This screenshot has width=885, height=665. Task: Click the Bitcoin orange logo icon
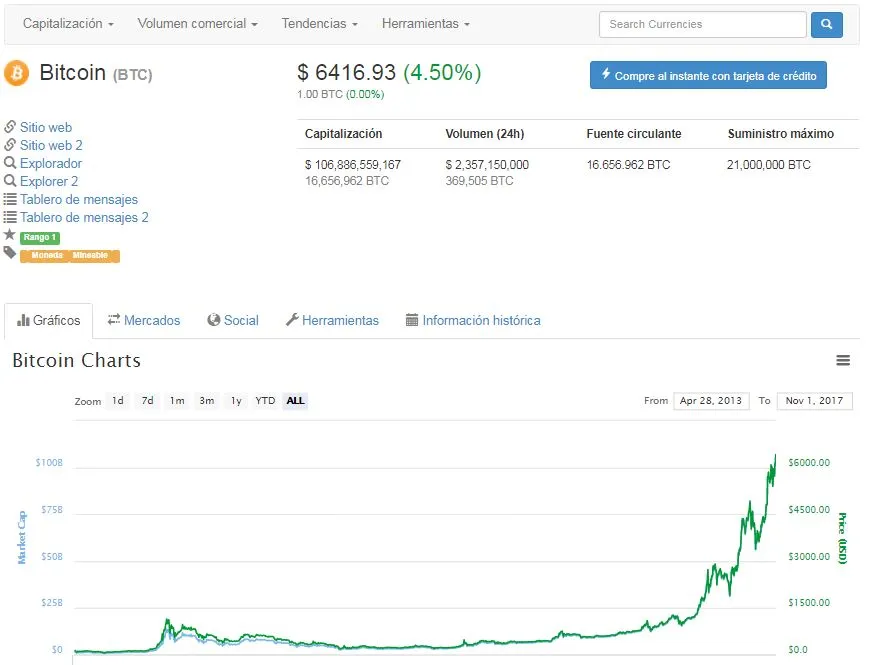tap(16, 73)
